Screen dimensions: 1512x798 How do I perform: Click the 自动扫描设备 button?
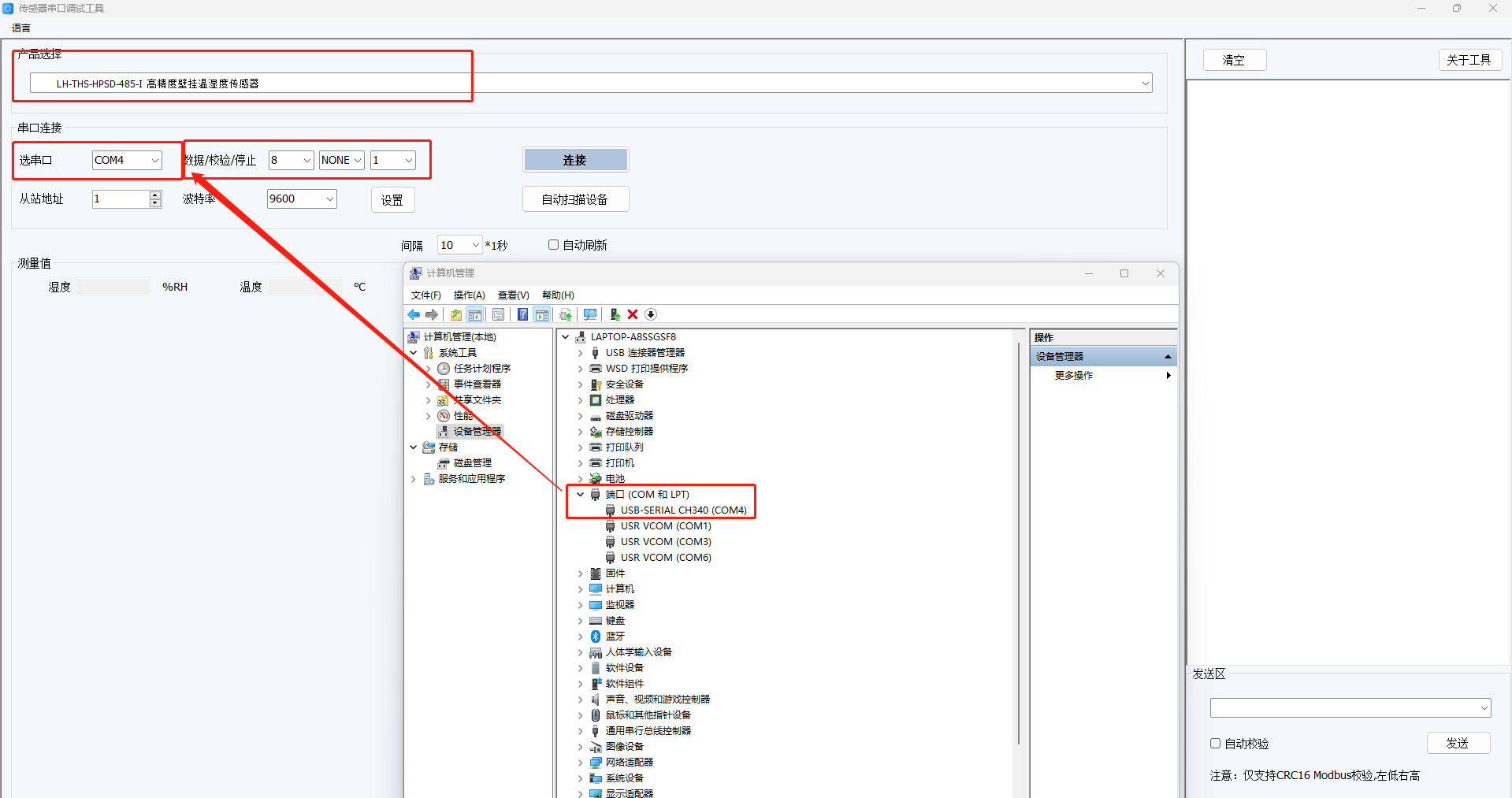575,199
